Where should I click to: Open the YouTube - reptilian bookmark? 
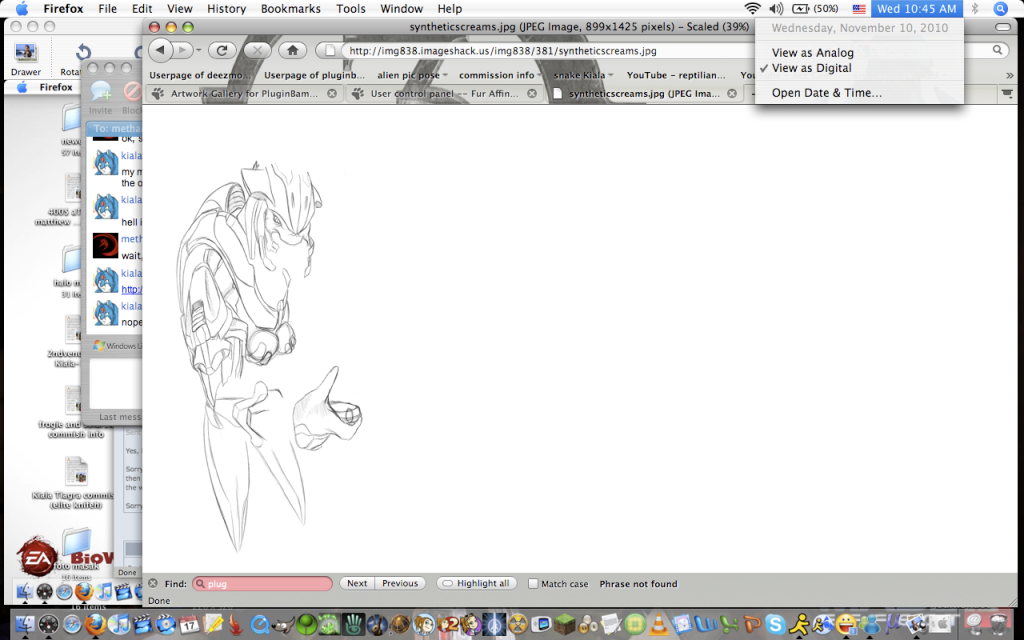point(676,75)
